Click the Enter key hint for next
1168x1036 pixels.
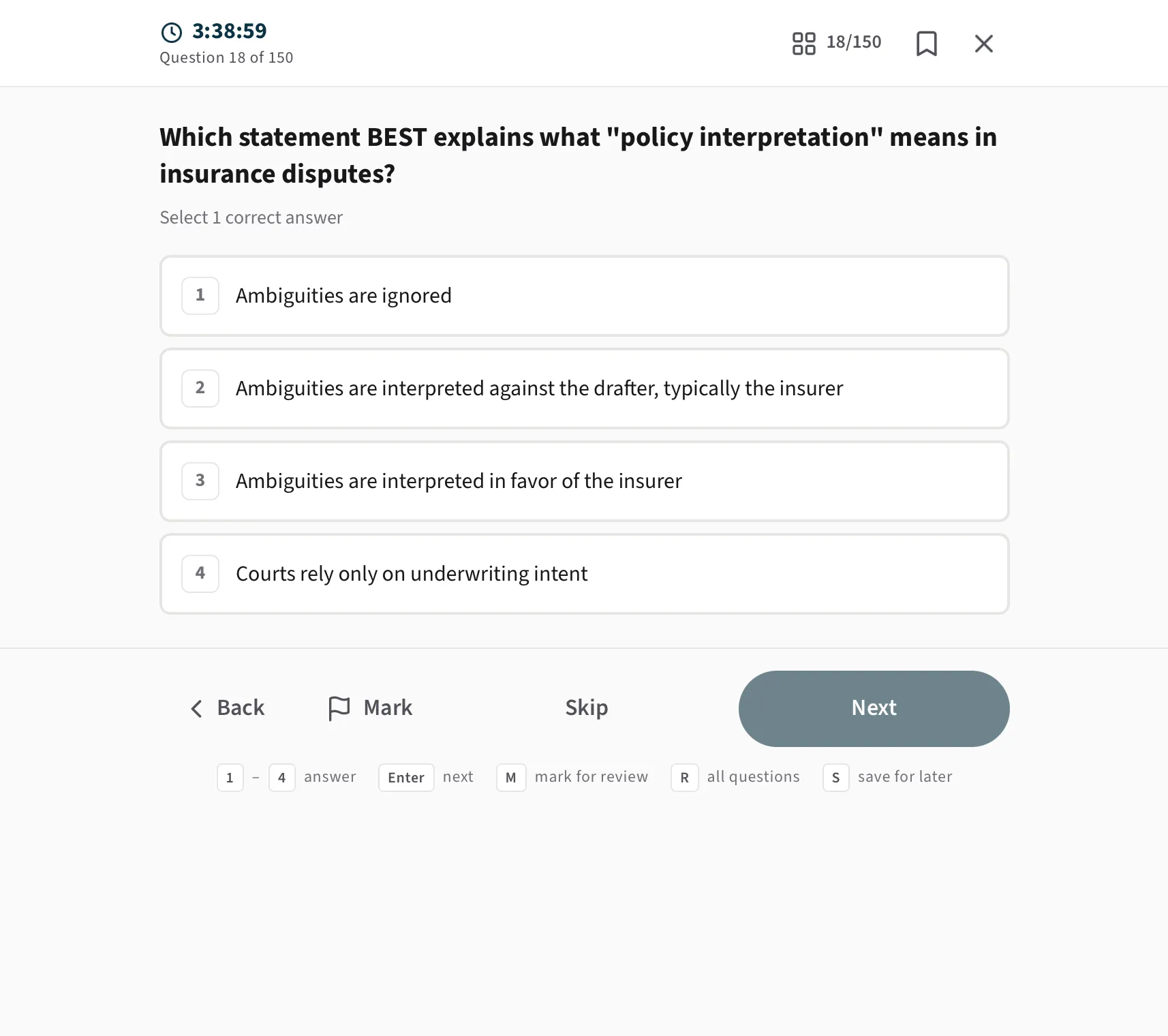point(406,778)
